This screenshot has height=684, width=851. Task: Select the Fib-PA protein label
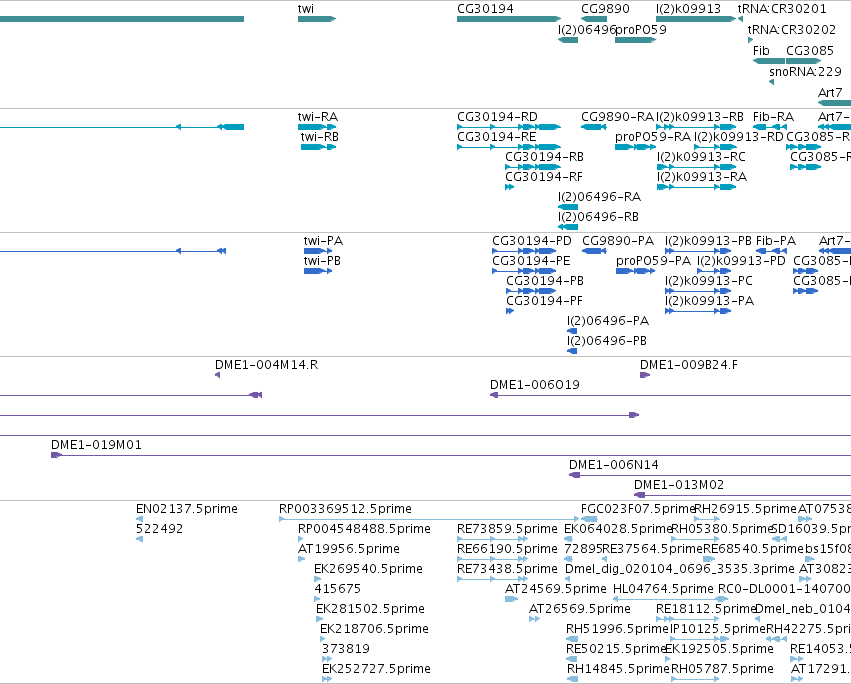[776, 240]
